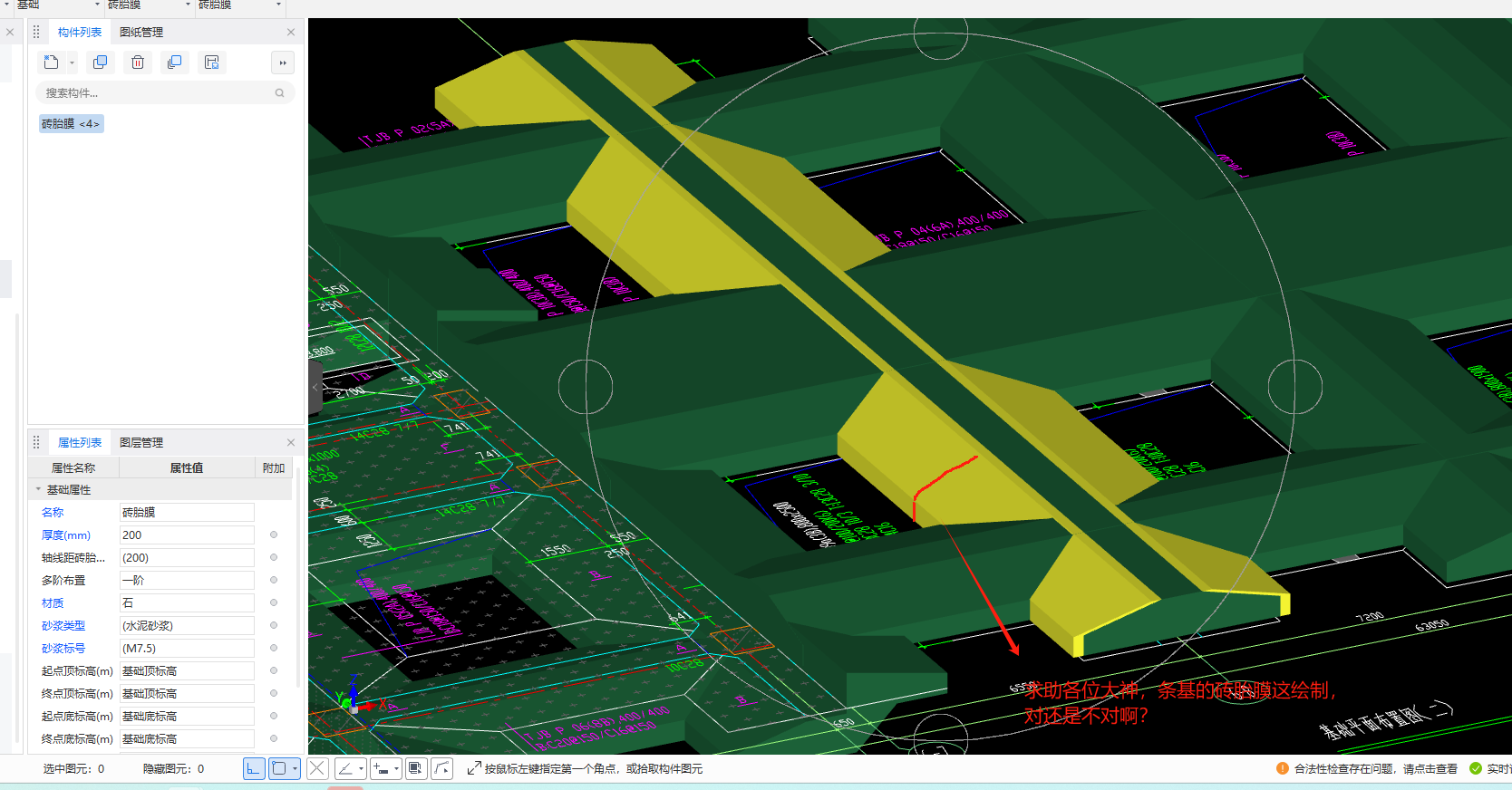
Task: Toggle the 终点顶标高 attach checkbox
Action: 274,693
